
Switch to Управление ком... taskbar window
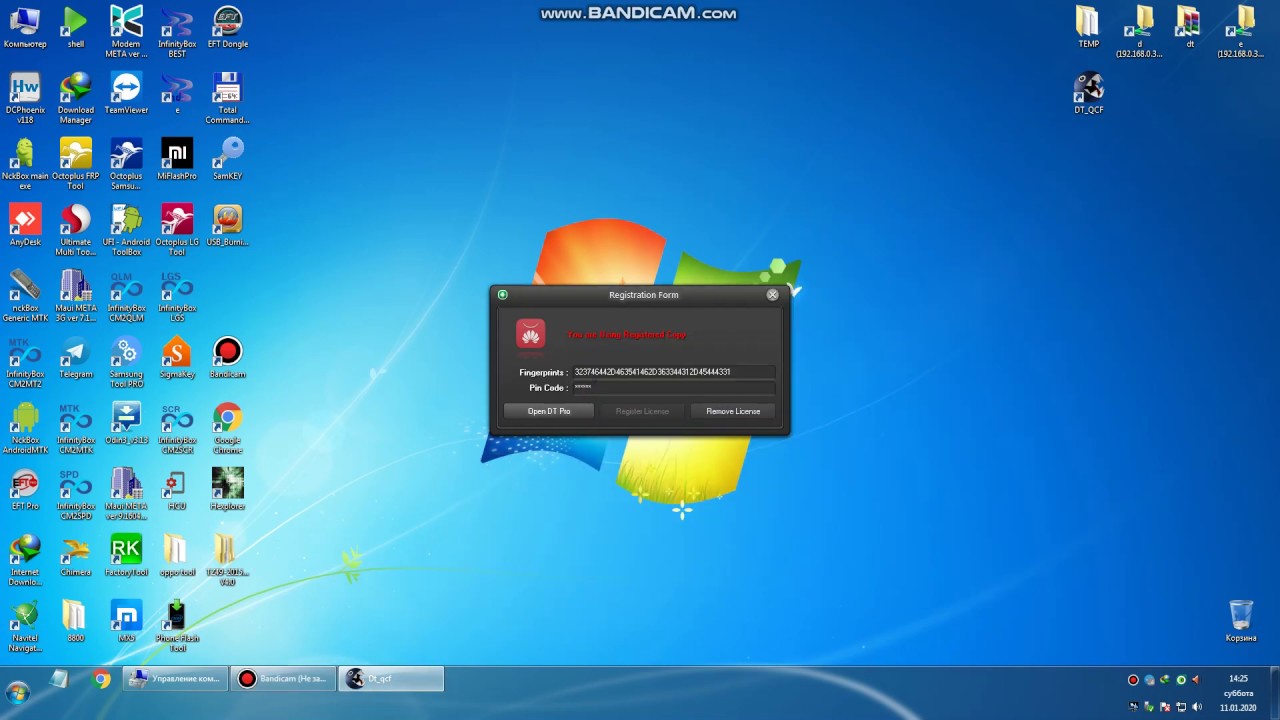click(x=175, y=679)
